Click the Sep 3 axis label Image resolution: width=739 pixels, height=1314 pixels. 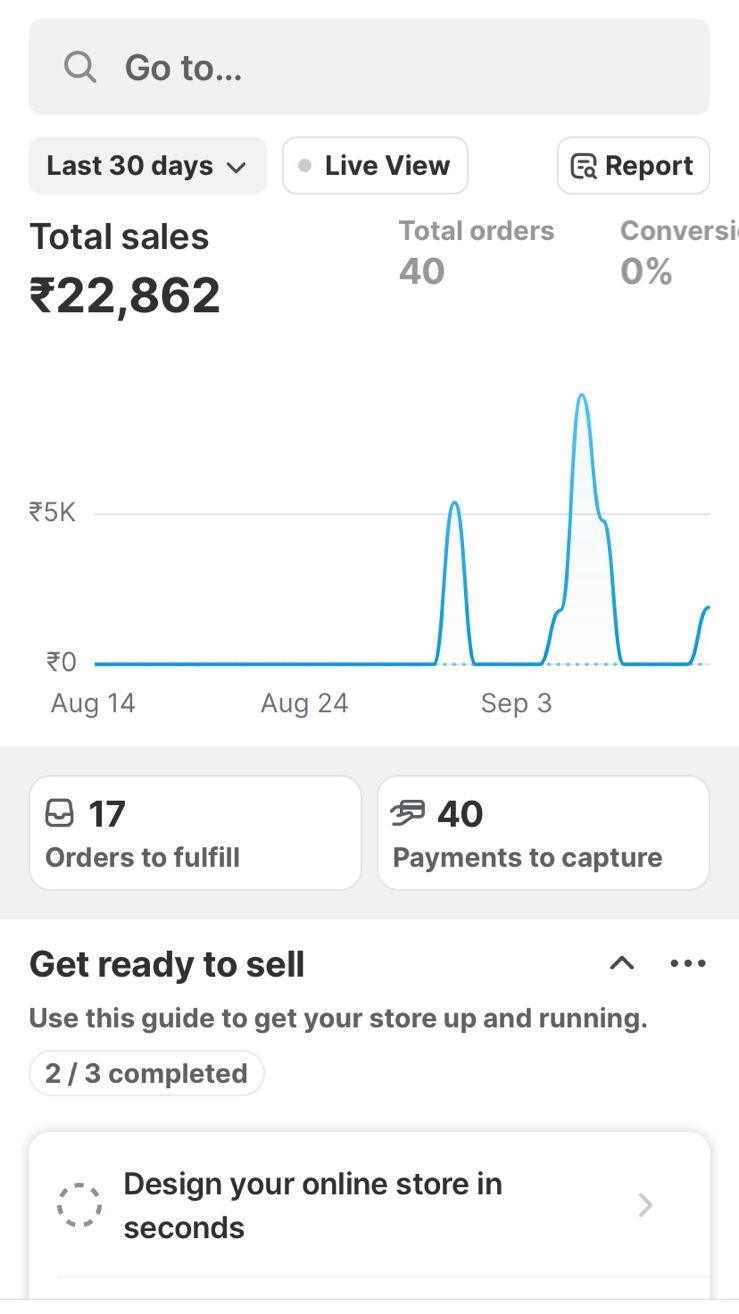pos(516,704)
